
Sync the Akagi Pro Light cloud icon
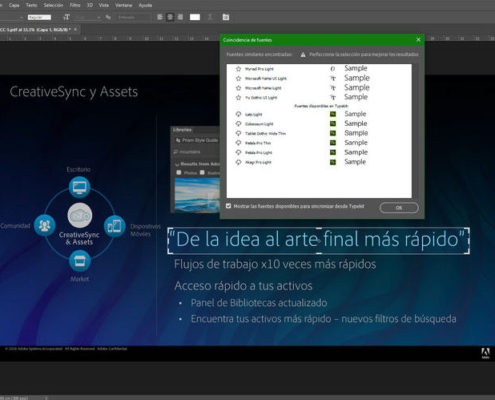tap(238, 162)
